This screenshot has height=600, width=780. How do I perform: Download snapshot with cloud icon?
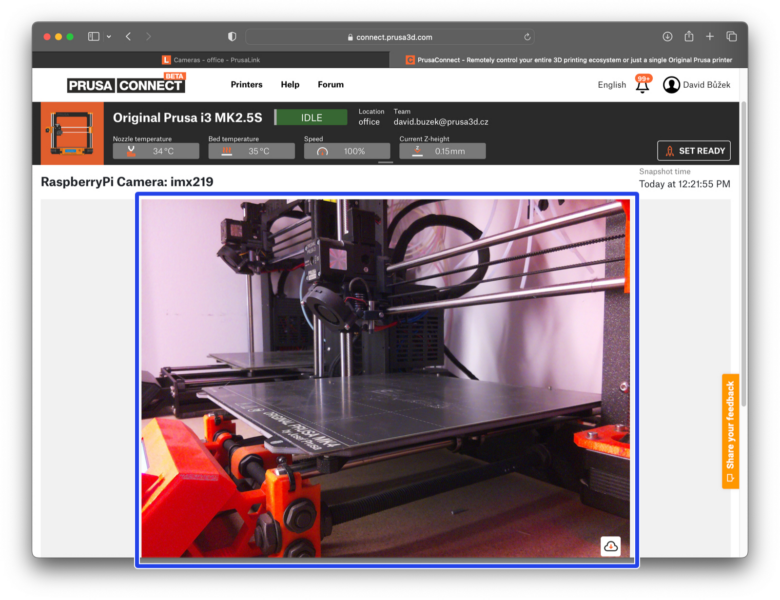(610, 546)
